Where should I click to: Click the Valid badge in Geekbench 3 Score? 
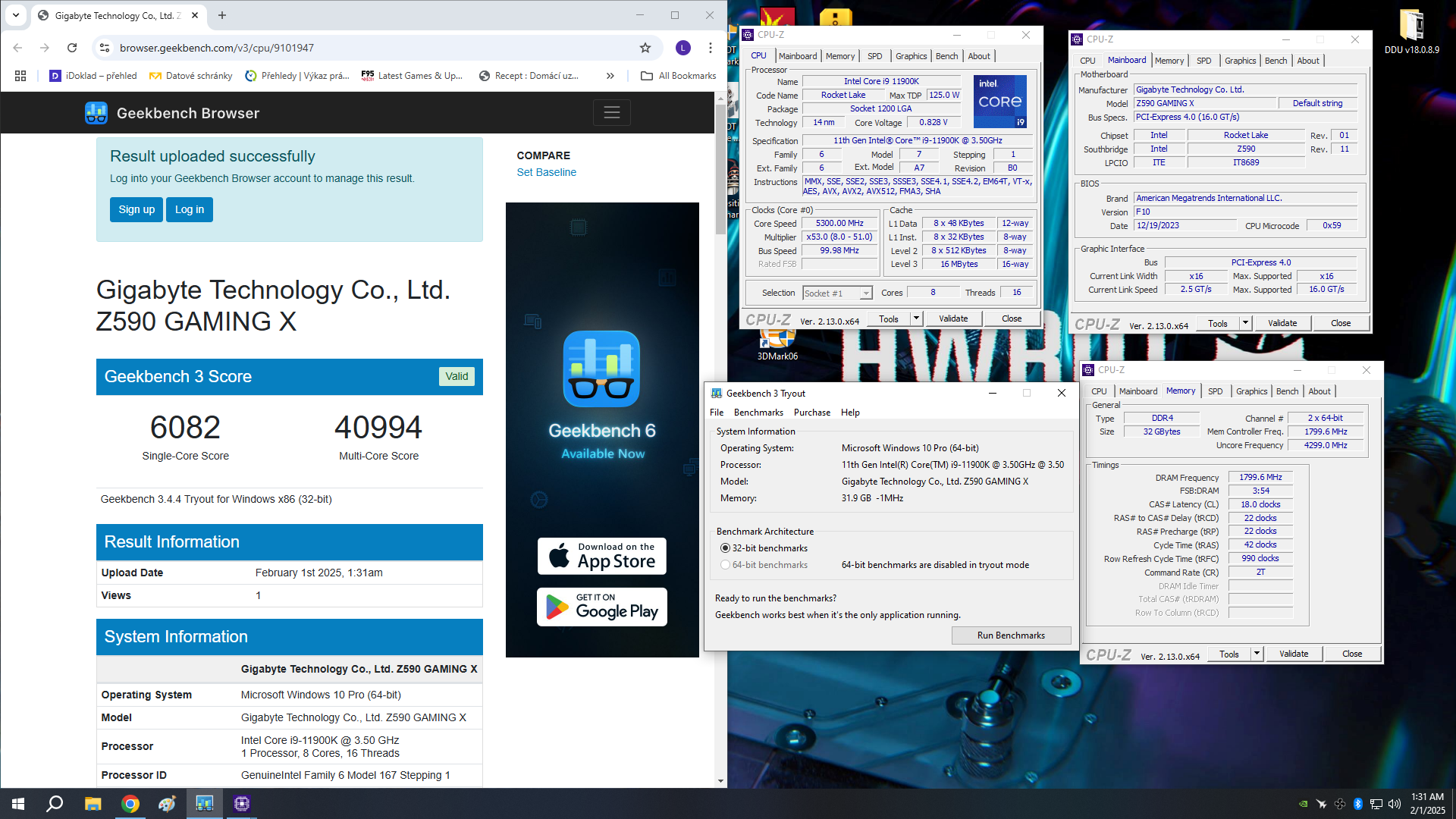point(457,376)
